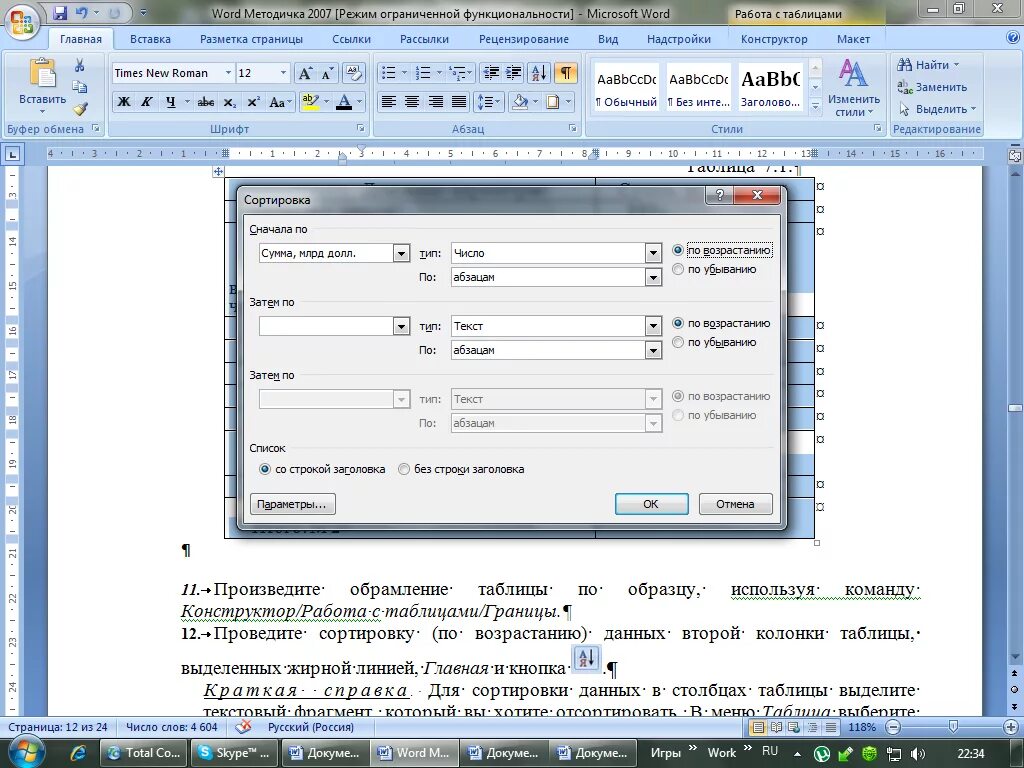Image resolution: width=1024 pixels, height=768 pixels.
Task: Click Изменить стили button
Action: click(x=854, y=88)
